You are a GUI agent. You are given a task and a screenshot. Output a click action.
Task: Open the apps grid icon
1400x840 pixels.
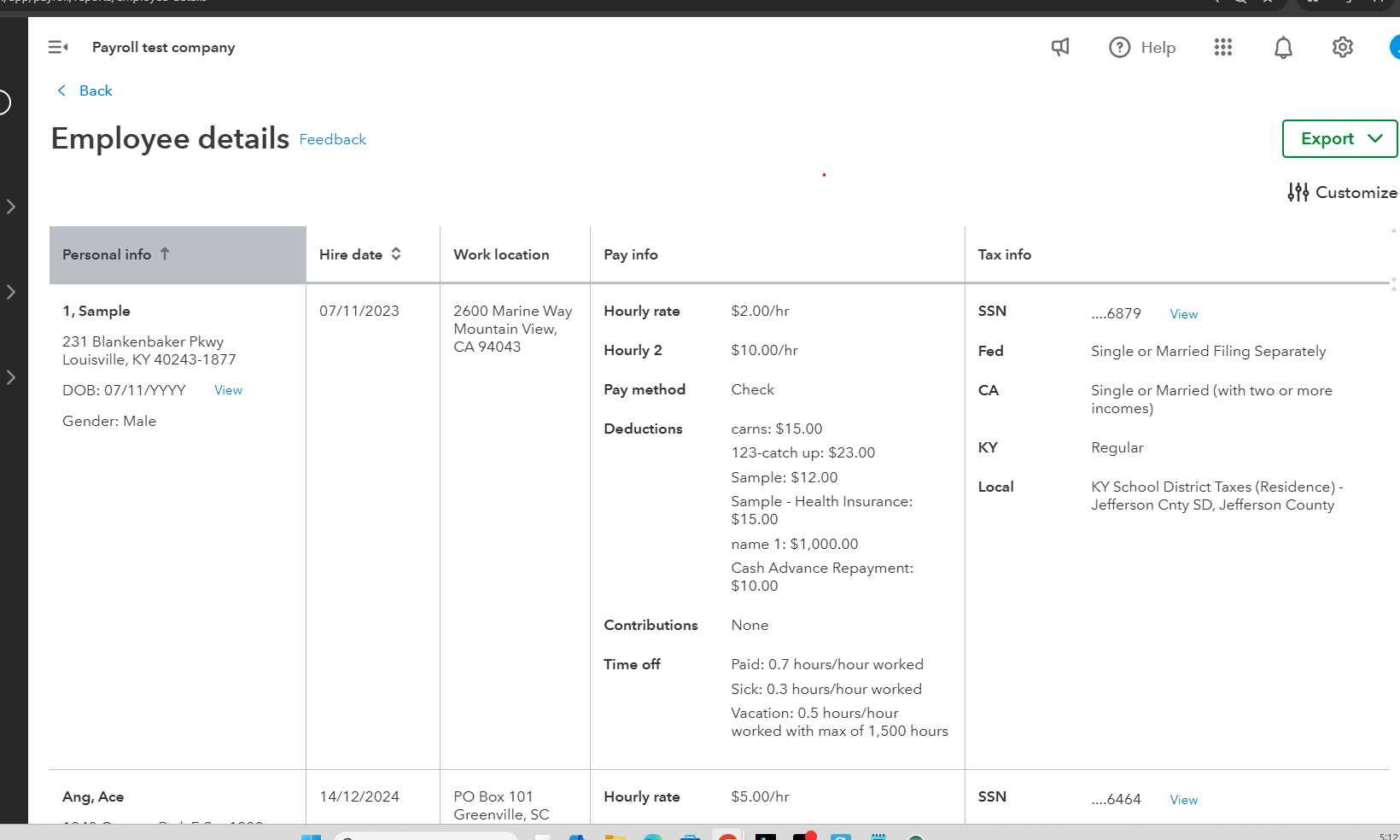click(x=1223, y=47)
